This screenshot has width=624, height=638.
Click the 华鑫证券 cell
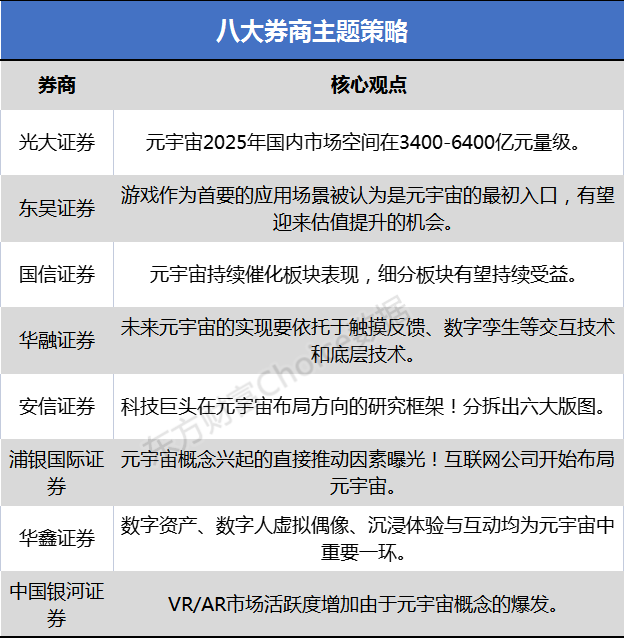pyautogui.click(x=57, y=538)
